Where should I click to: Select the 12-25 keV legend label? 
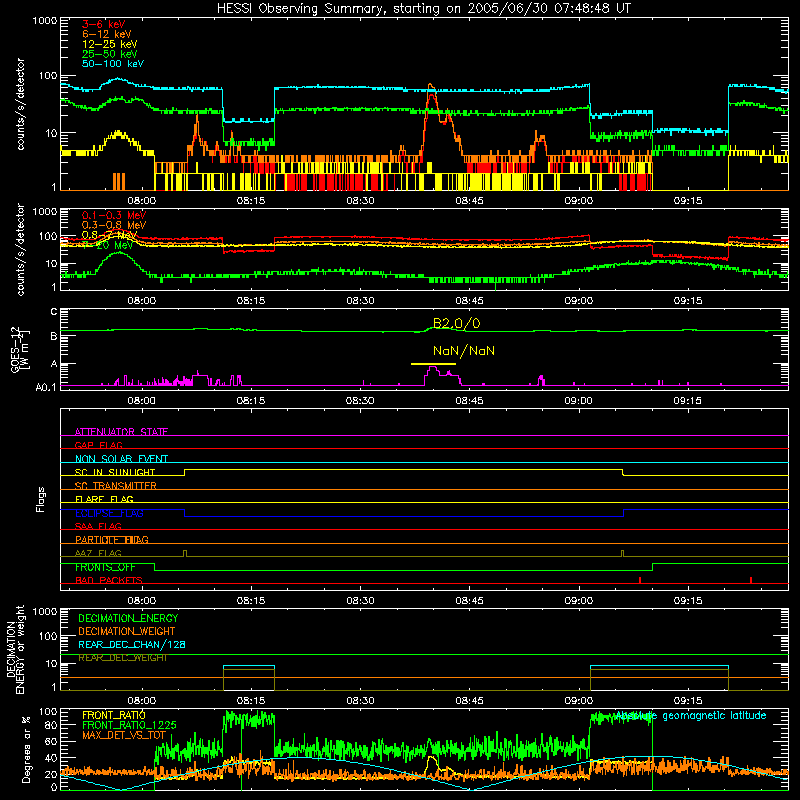pyautogui.click(x=110, y=44)
